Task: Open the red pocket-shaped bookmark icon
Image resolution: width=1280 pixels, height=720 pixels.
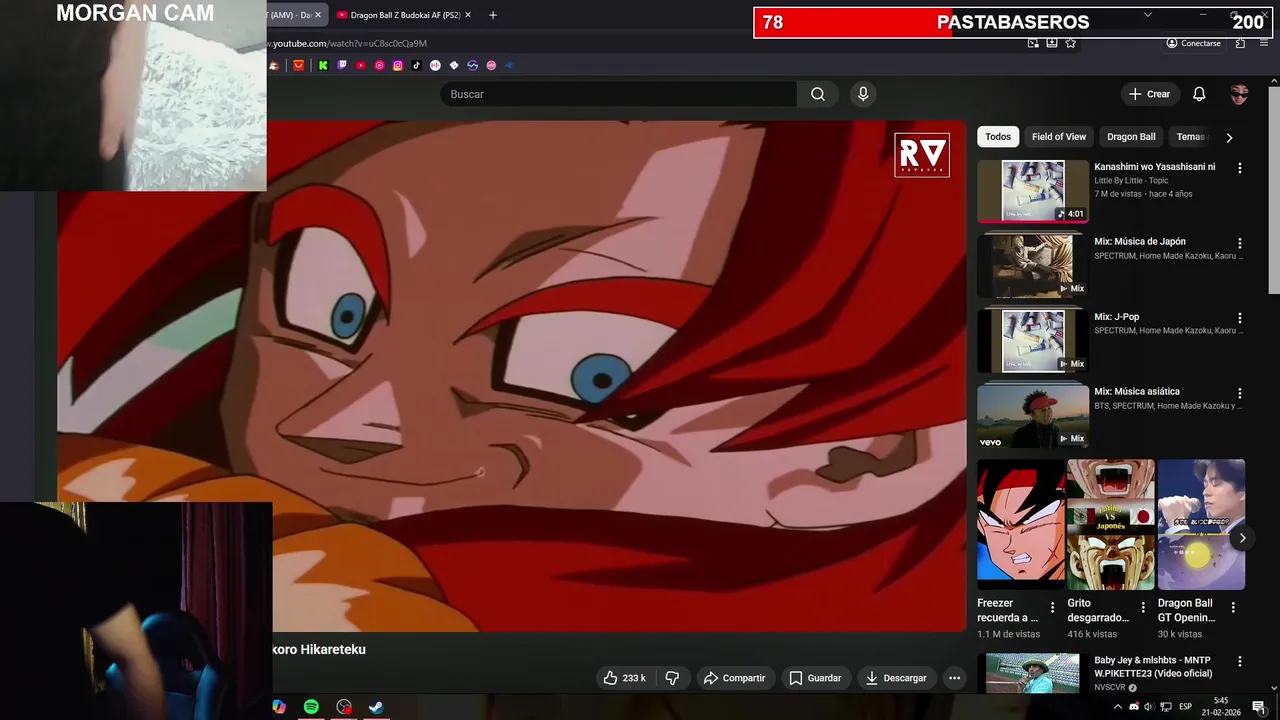Action: coord(298,65)
